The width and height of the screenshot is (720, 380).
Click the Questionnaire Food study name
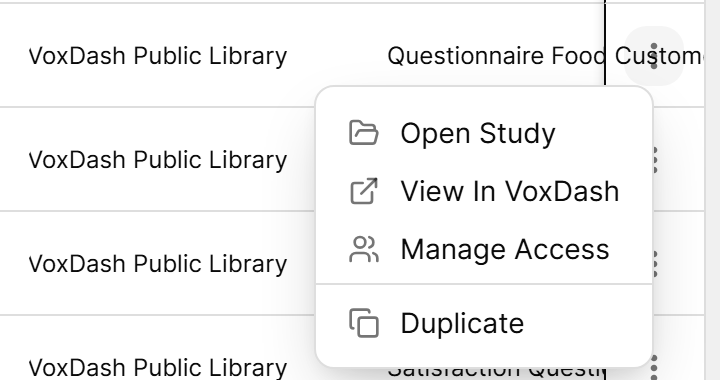[497, 56]
